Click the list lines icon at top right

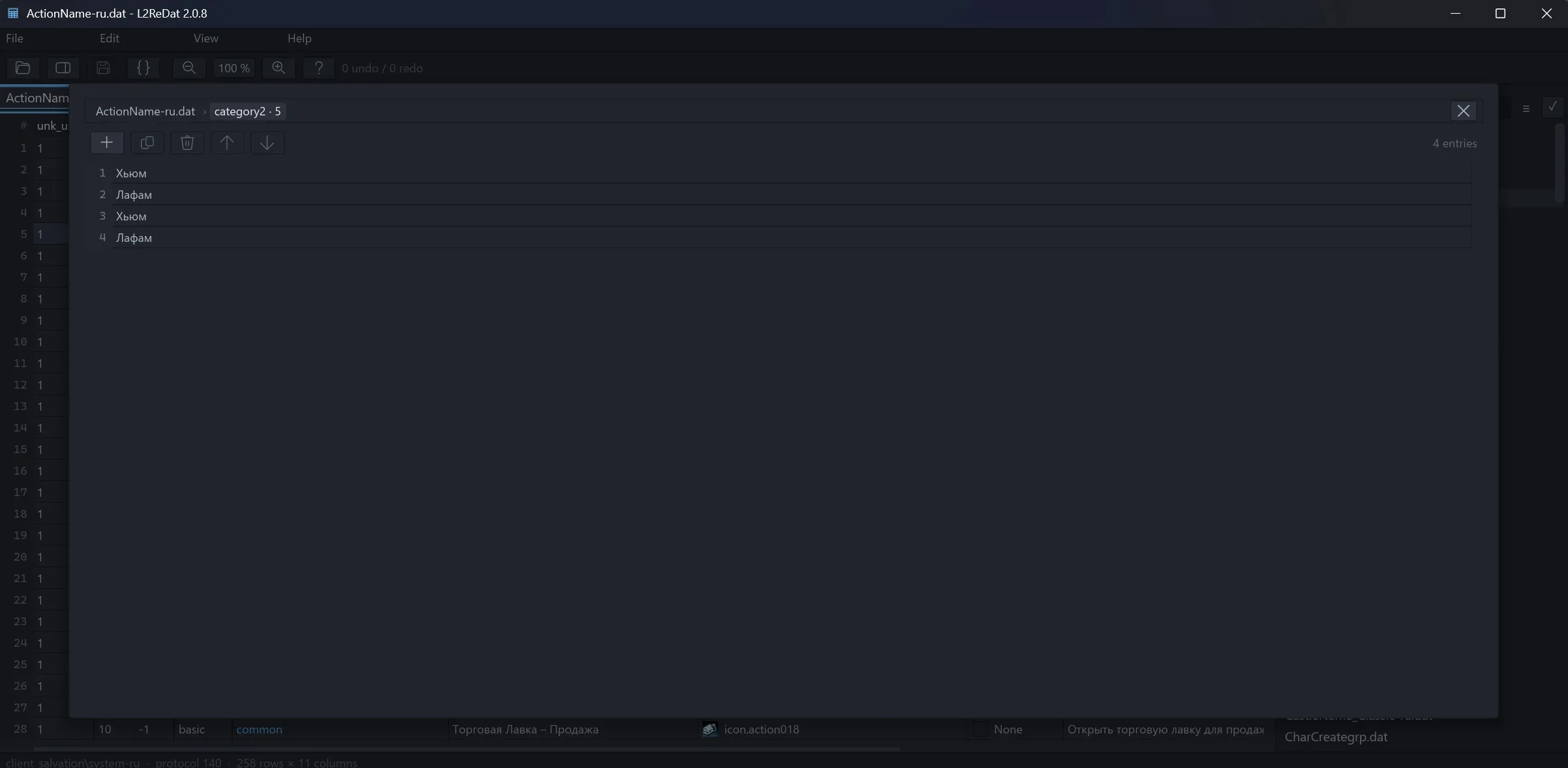1526,109
